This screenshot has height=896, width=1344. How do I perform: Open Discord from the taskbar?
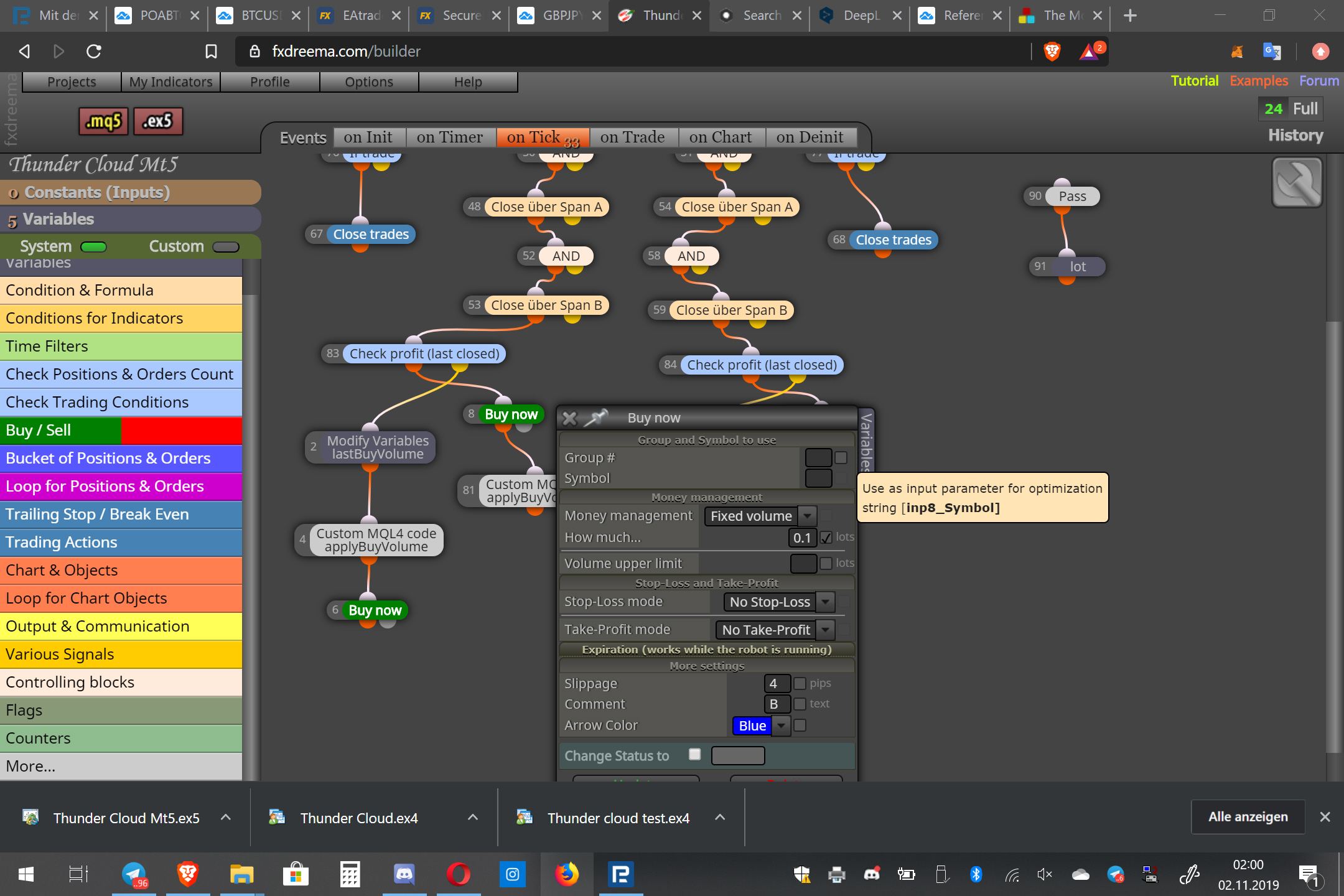click(x=404, y=874)
